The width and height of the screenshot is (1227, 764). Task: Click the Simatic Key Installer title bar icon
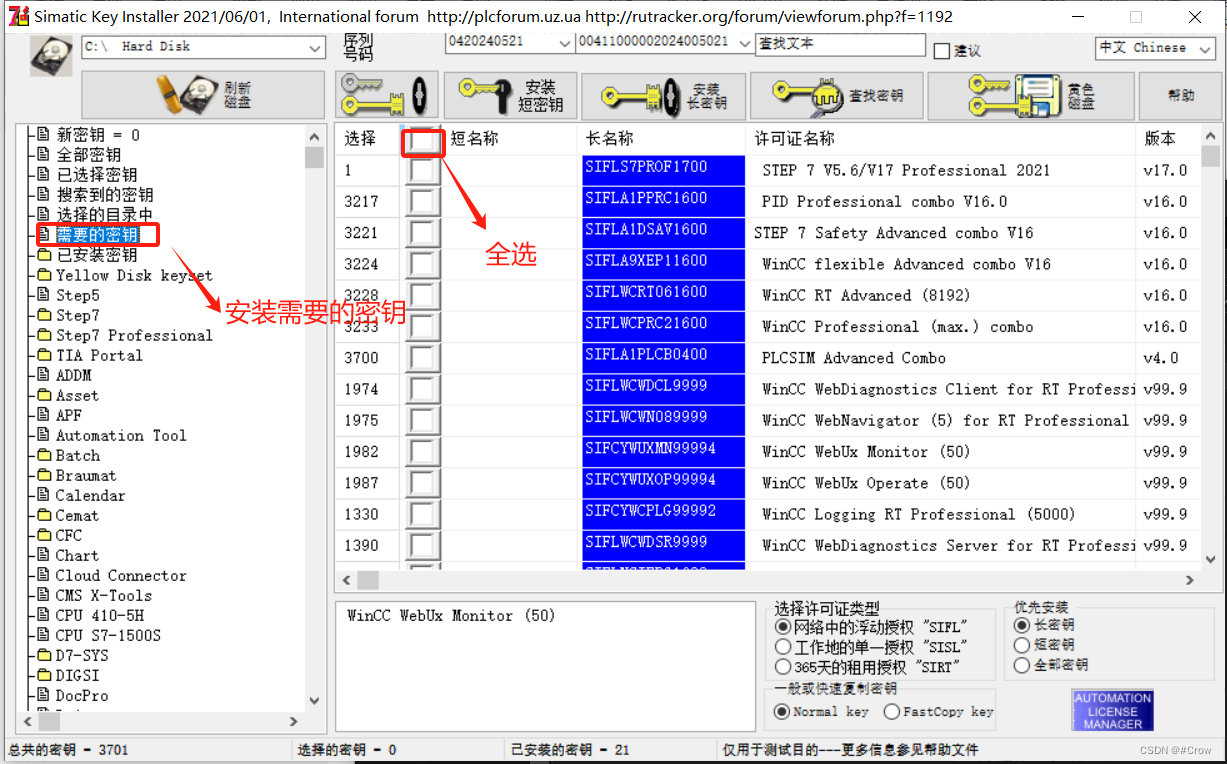[x=18, y=16]
